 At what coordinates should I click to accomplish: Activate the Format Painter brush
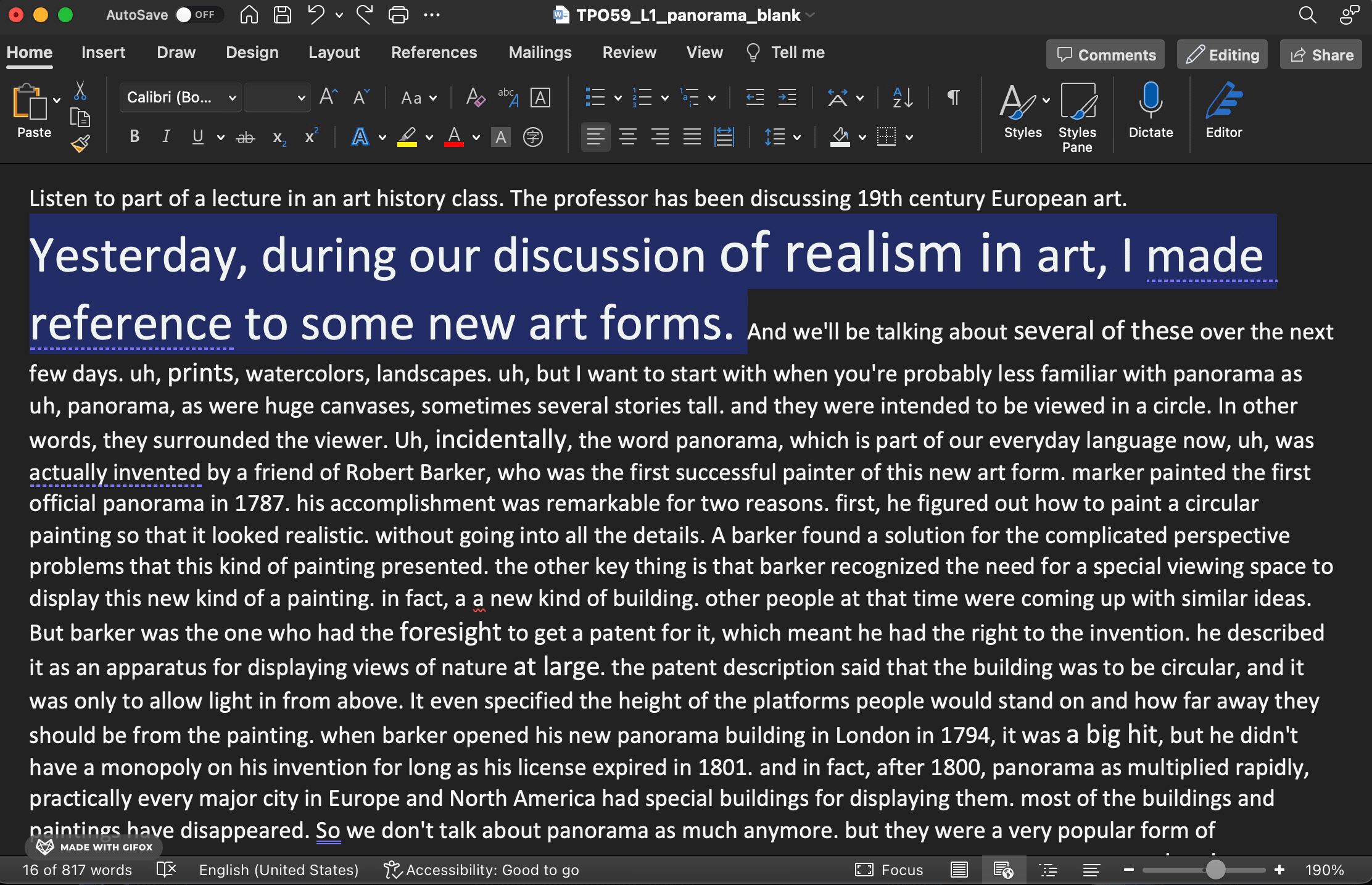(80, 143)
